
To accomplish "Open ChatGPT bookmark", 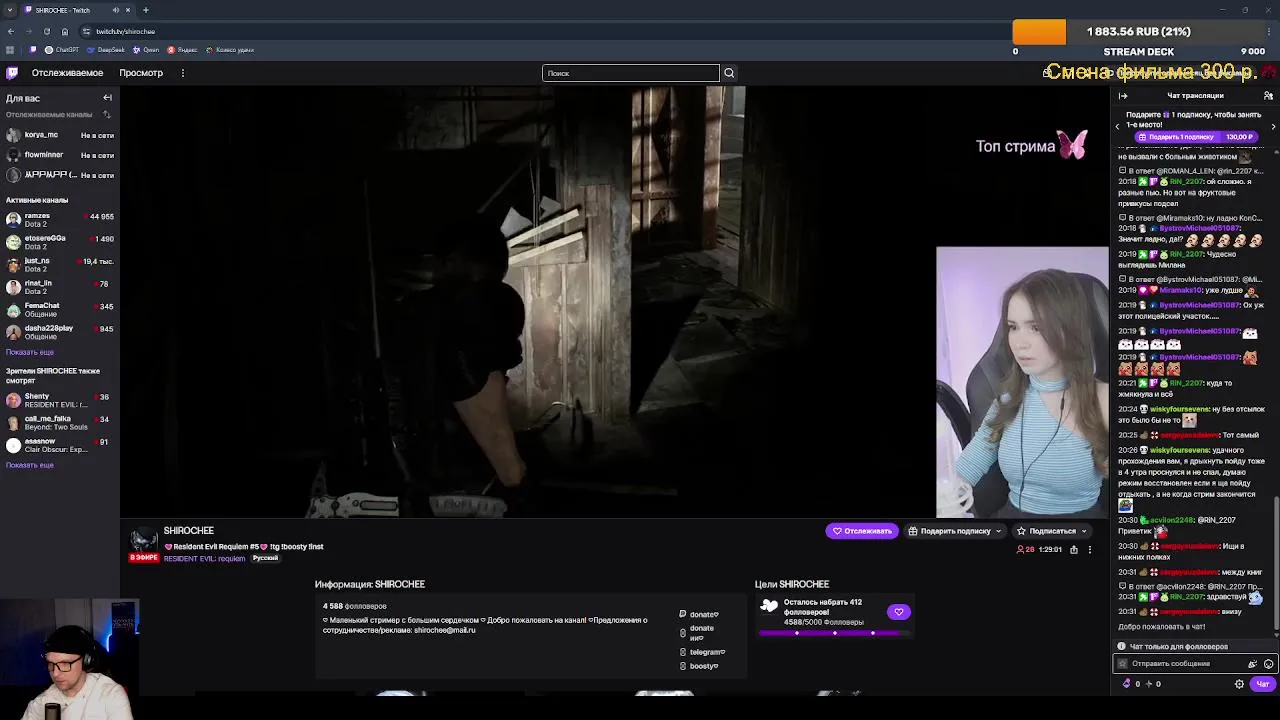I will pyautogui.click(x=62, y=50).
